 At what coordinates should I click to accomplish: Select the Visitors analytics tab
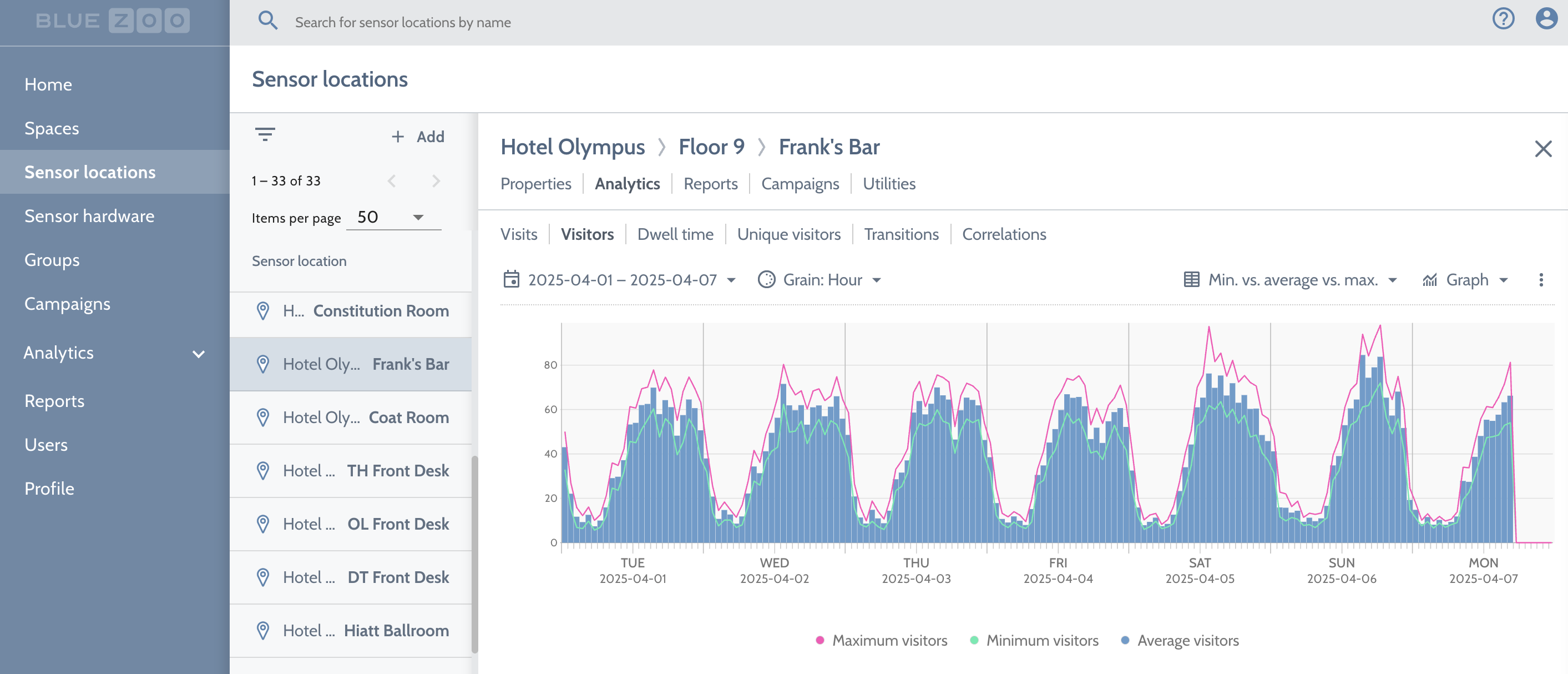587,234
